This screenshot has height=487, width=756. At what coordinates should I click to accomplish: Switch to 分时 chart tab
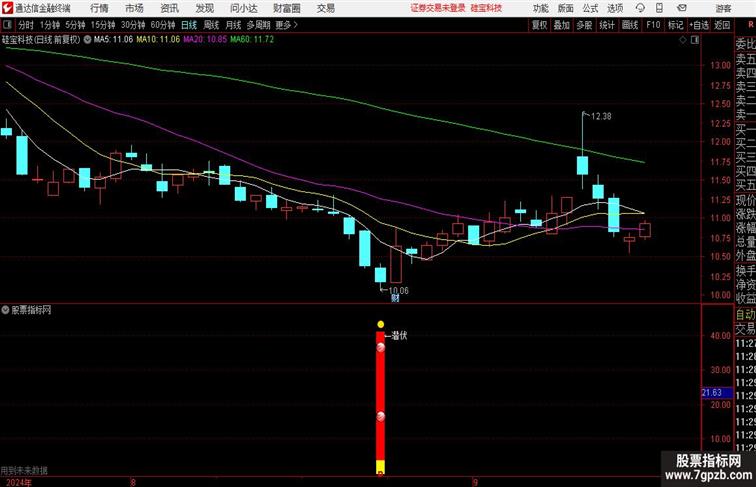click(26, 25)
